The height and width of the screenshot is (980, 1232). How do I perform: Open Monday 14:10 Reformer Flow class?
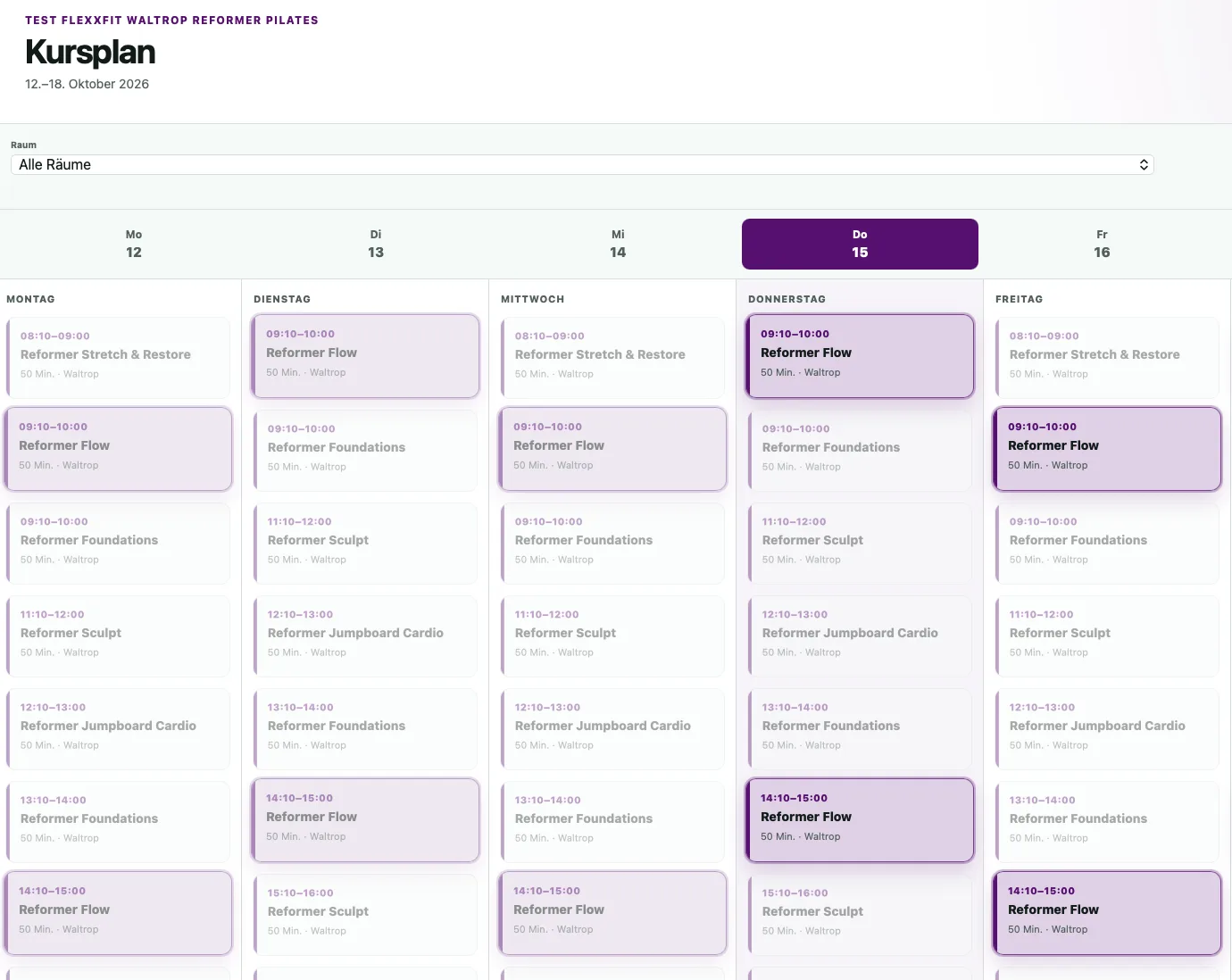pos(119,913)
